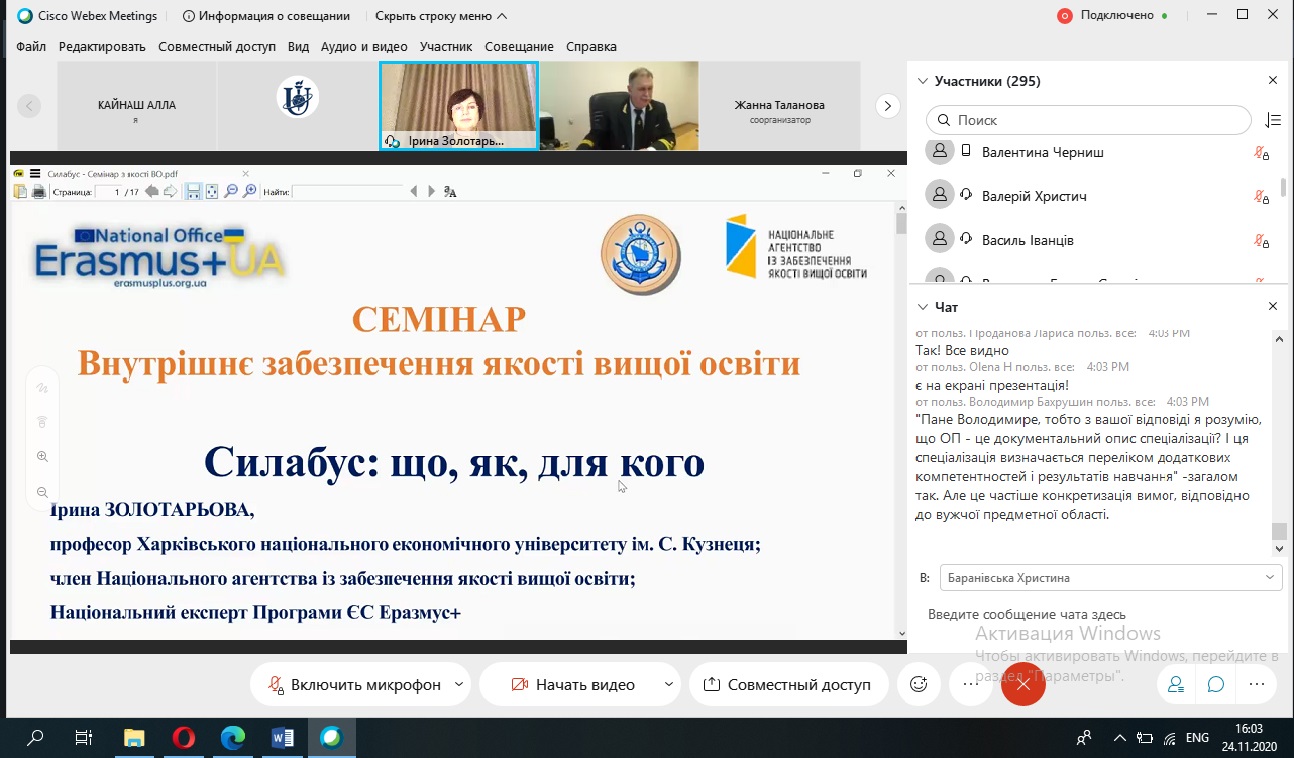Click muted mic icon for Василь Іванців
1294x758 pixels.
[x=1262, y=241]
